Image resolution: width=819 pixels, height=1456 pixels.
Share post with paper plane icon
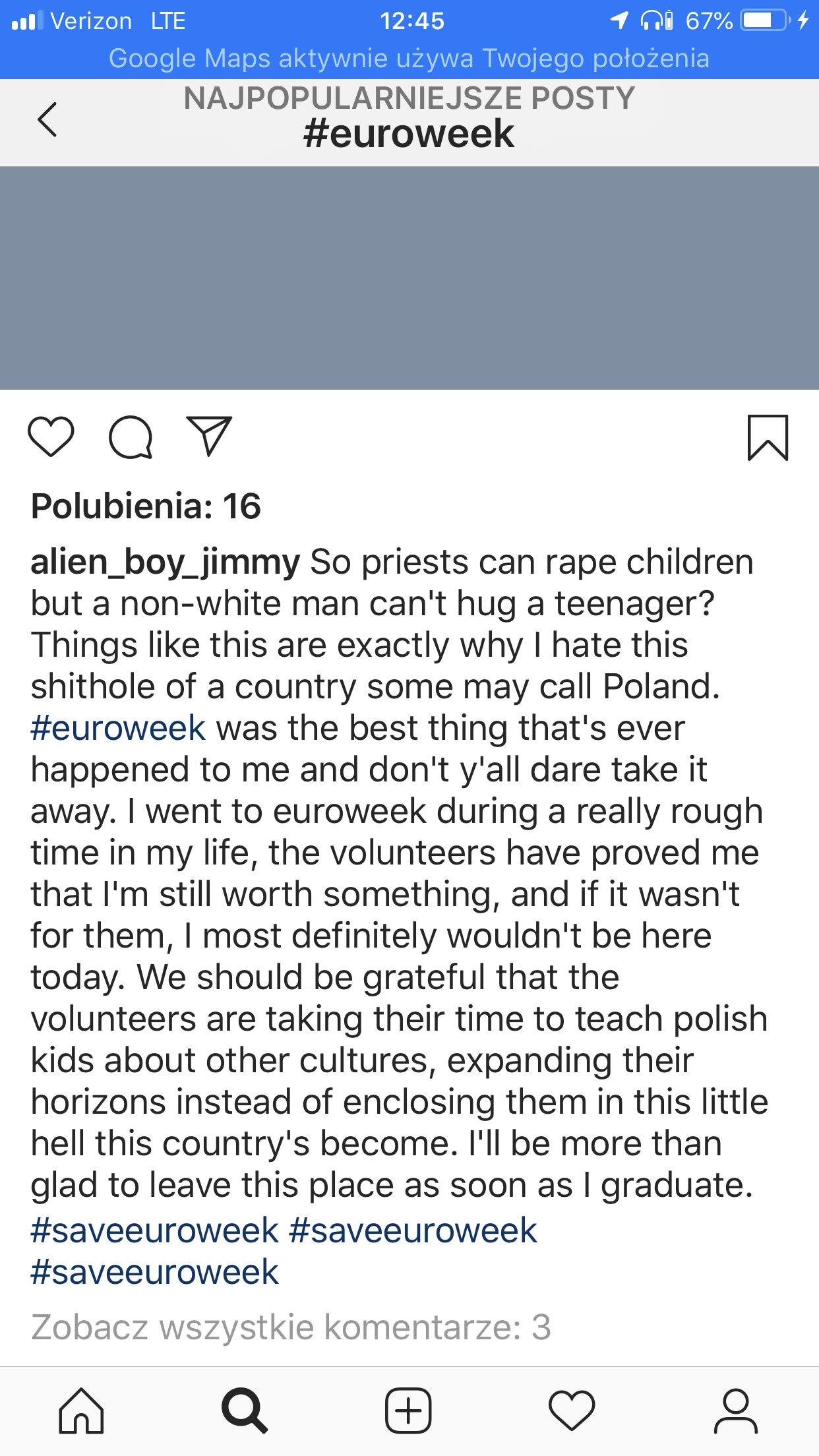pyautogui.click(x=209, y=436)
